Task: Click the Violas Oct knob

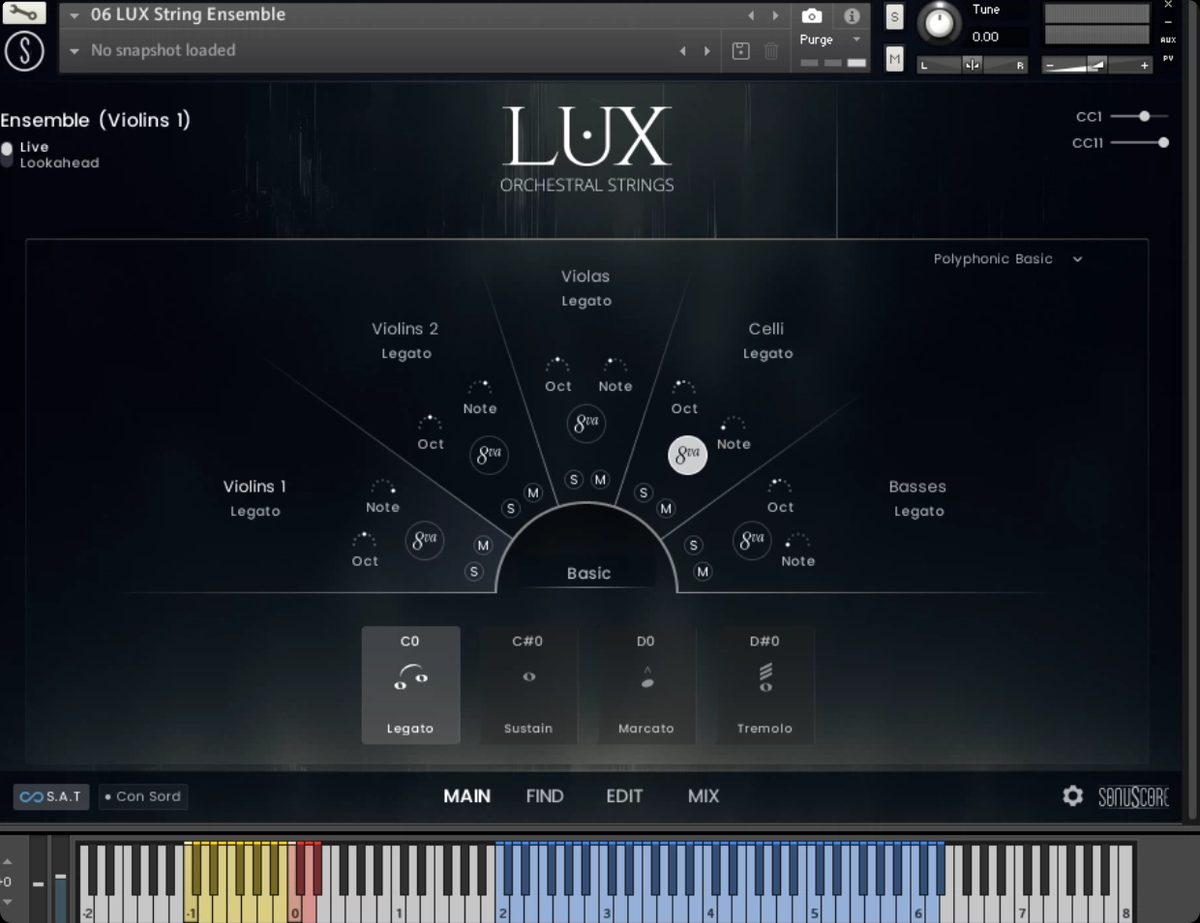Action: point(558,367)
